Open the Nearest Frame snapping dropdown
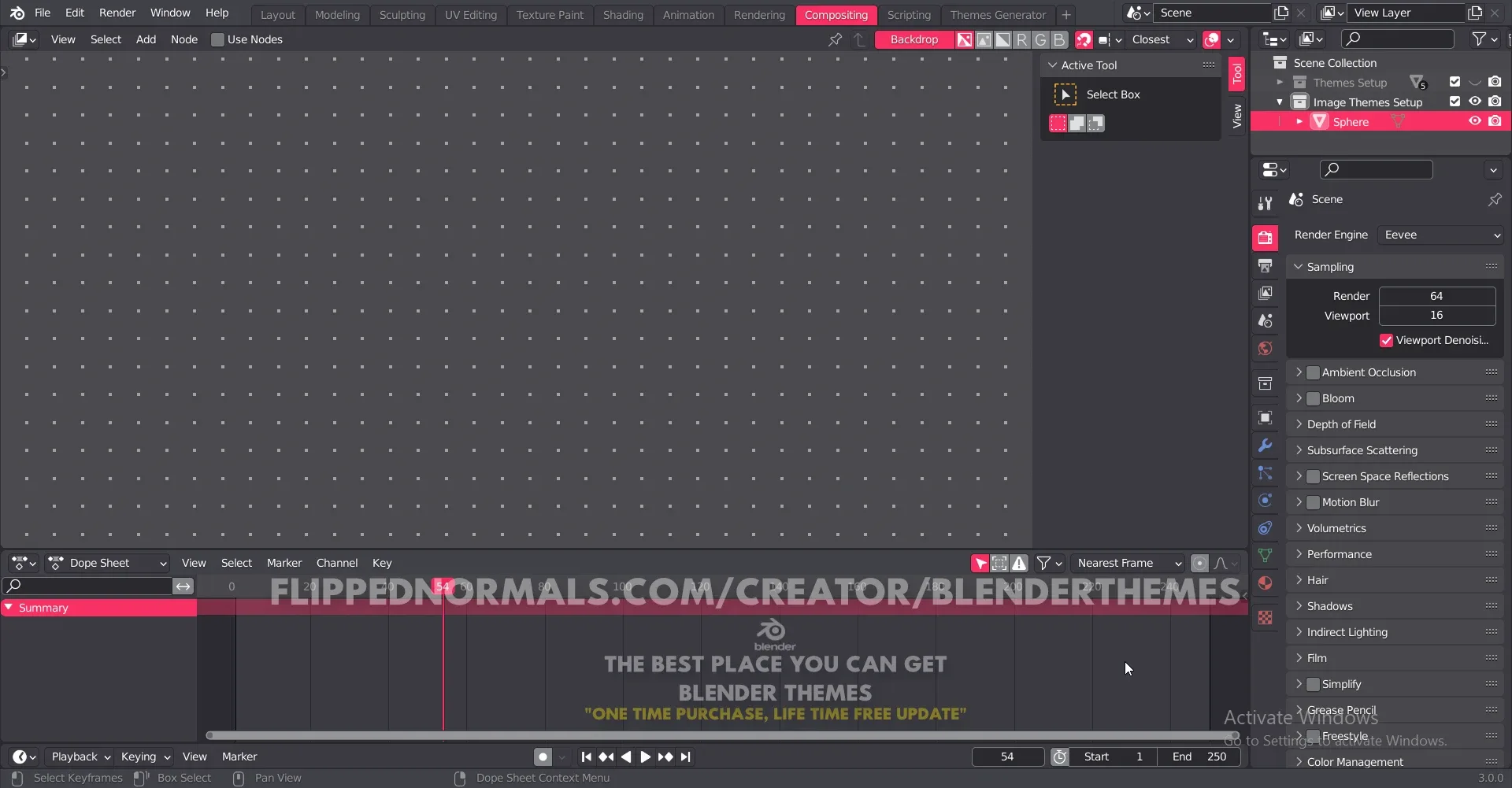Viewport: 1512px width, 788px height. click(1128, 563)
